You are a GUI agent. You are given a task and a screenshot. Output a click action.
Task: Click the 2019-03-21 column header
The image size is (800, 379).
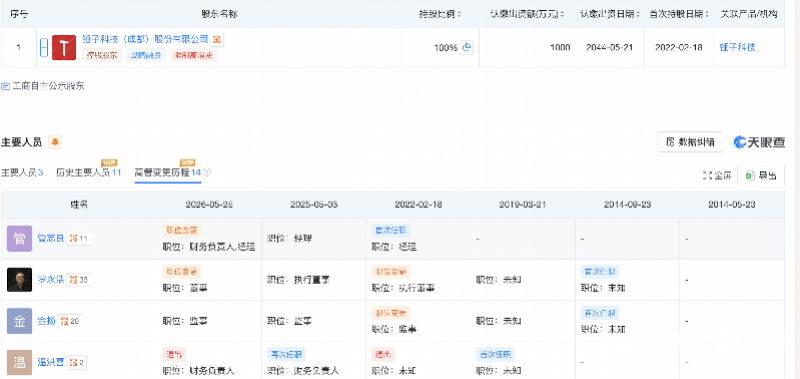coord(522,205)
